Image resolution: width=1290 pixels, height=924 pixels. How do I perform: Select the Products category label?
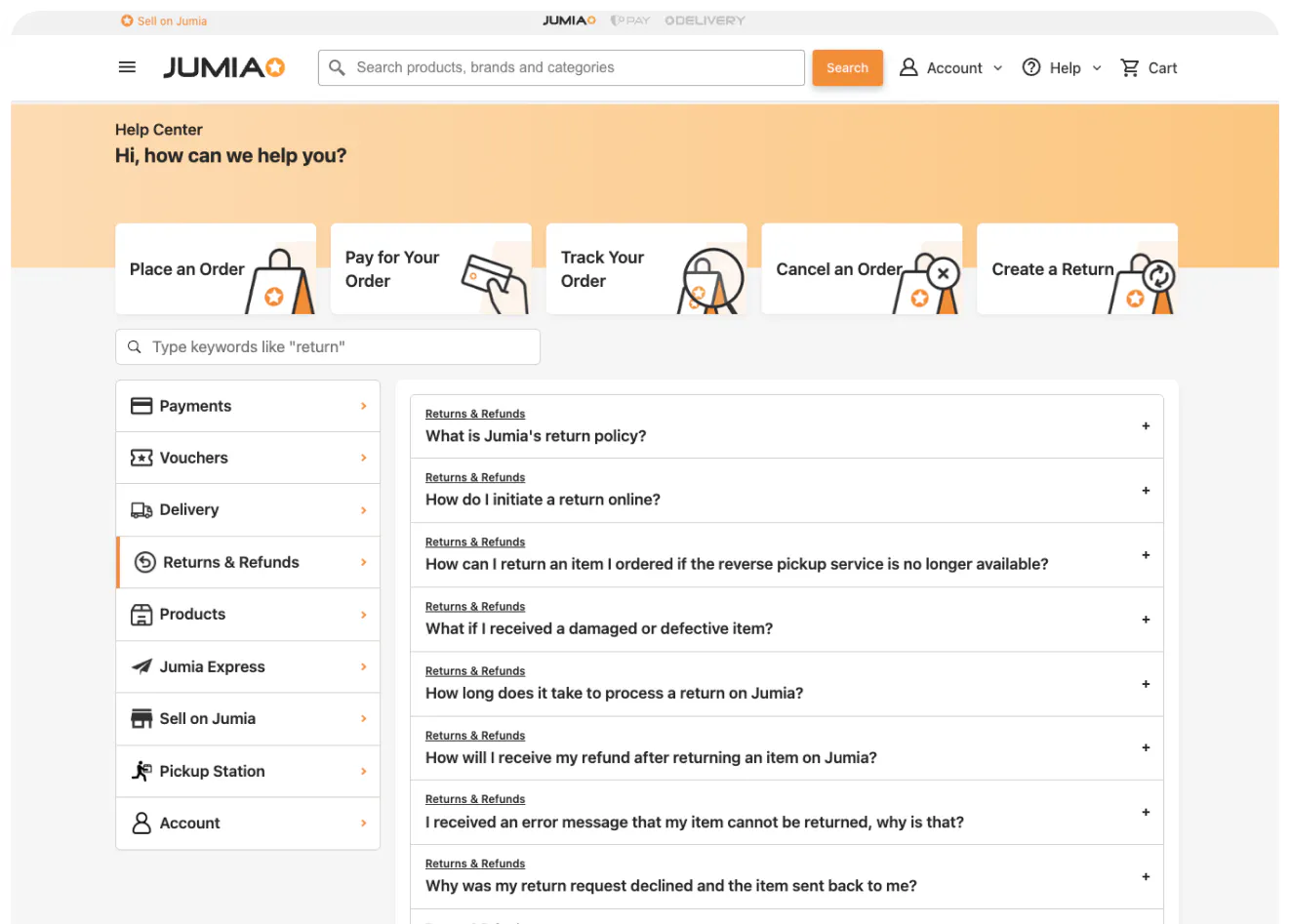[x=192, y=615]
